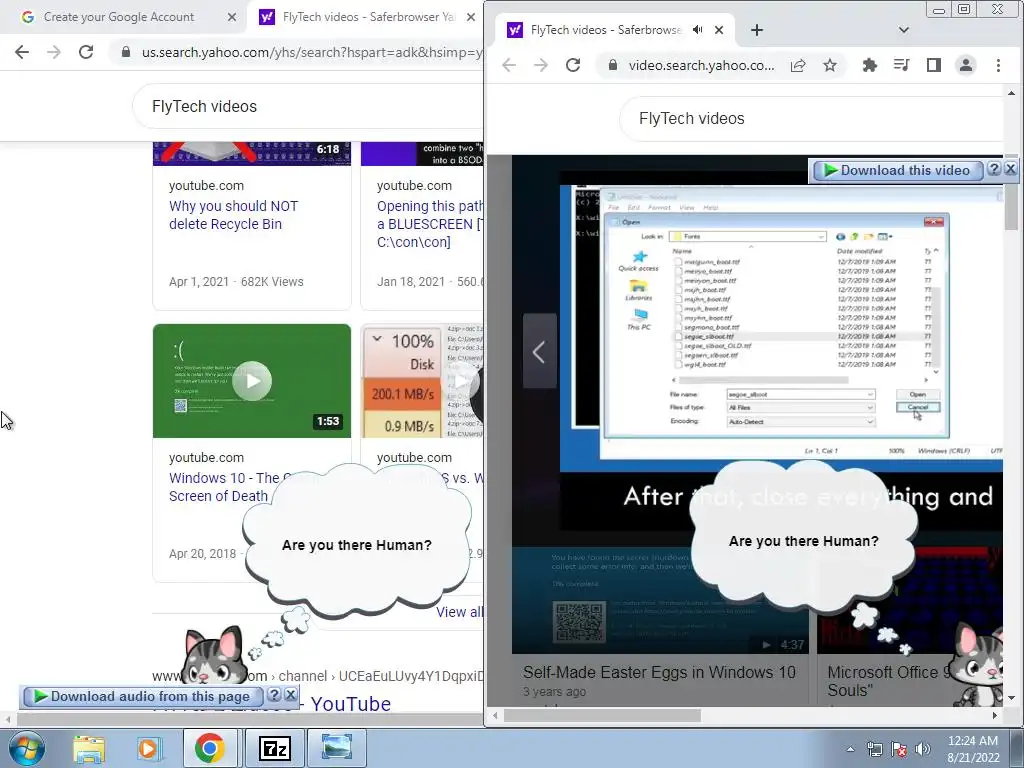Open Windows Explorer from taskbar

[89, 748]
